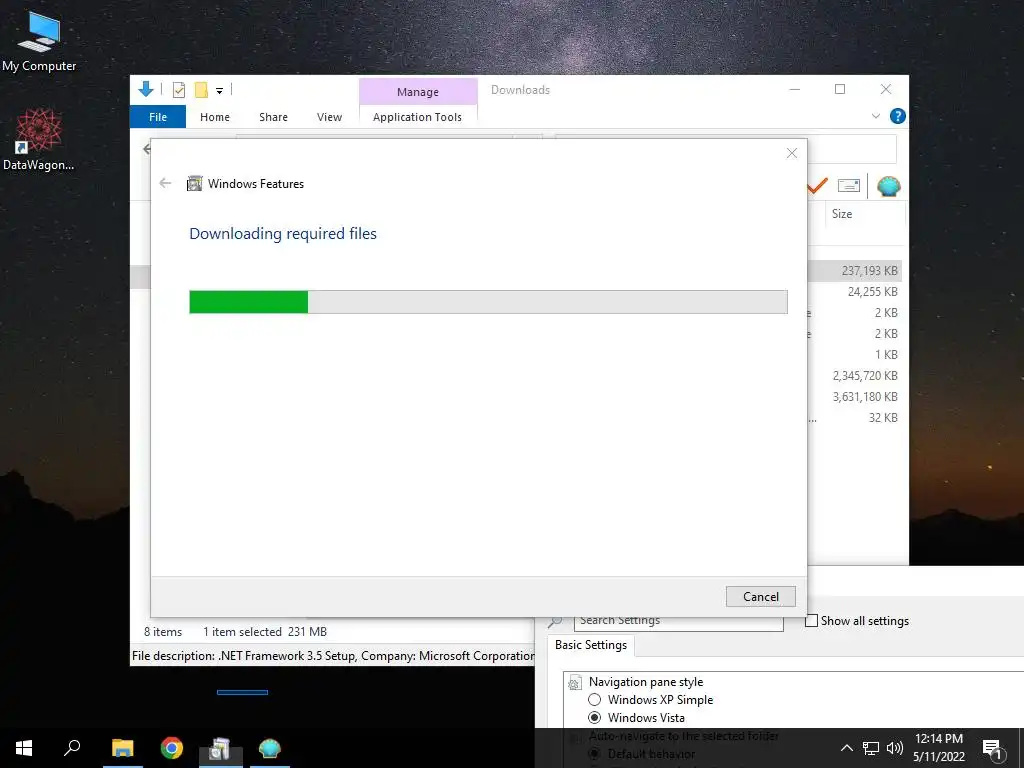
Task: Click the shell icon in Explorer toolbar
Action: (x=888, y=186)
